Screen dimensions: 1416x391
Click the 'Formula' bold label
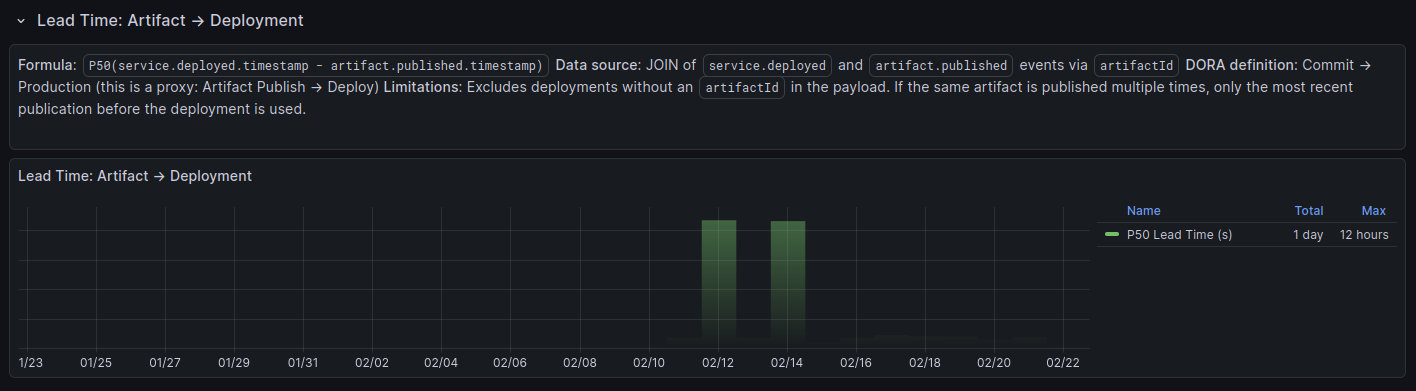pos(46,65)
